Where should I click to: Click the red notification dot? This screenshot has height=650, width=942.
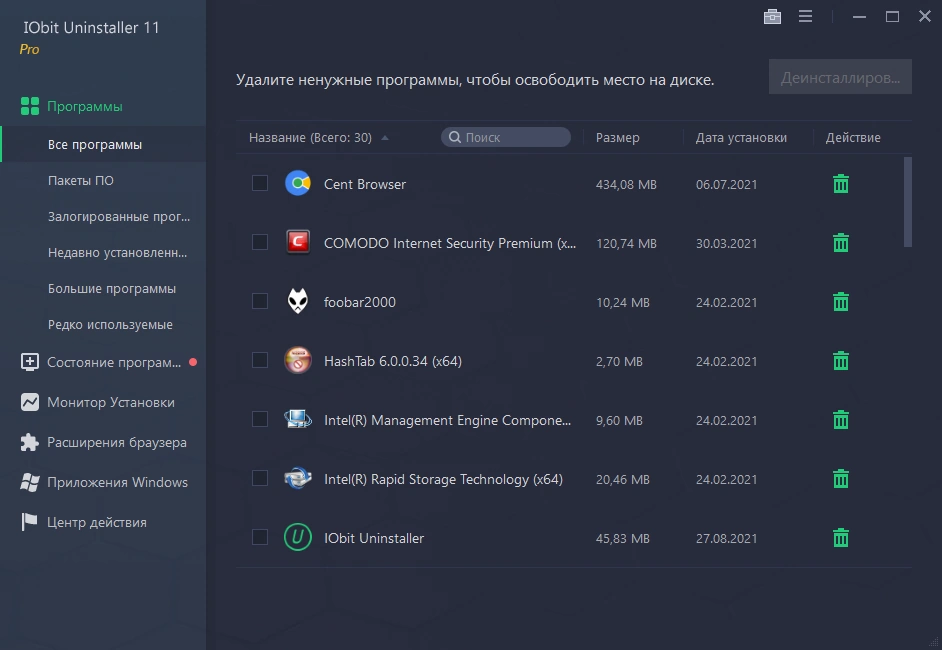(x=193, y=362)
